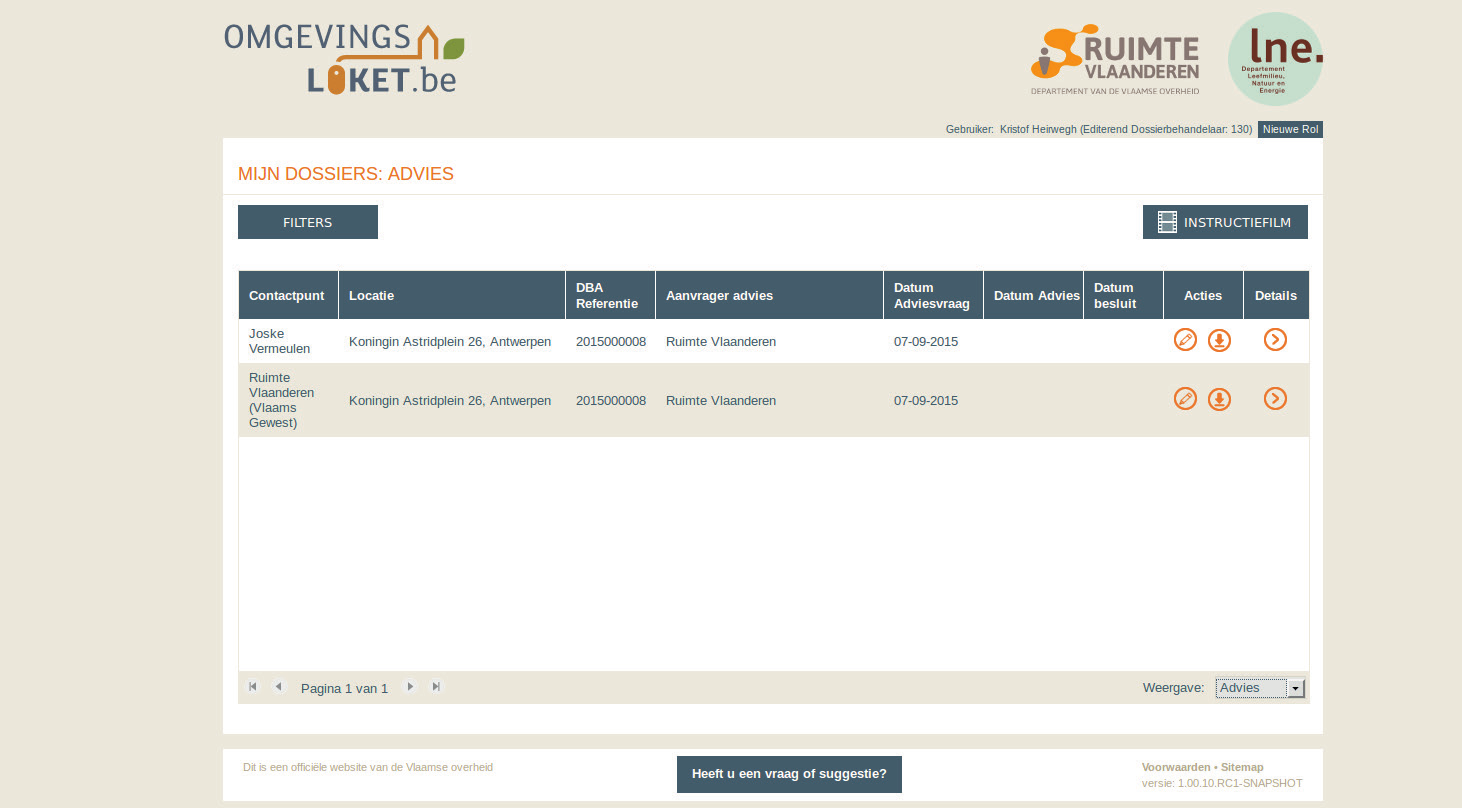Click the 'Pagina 1 van 1' pager text

click(x=344, y=688)
